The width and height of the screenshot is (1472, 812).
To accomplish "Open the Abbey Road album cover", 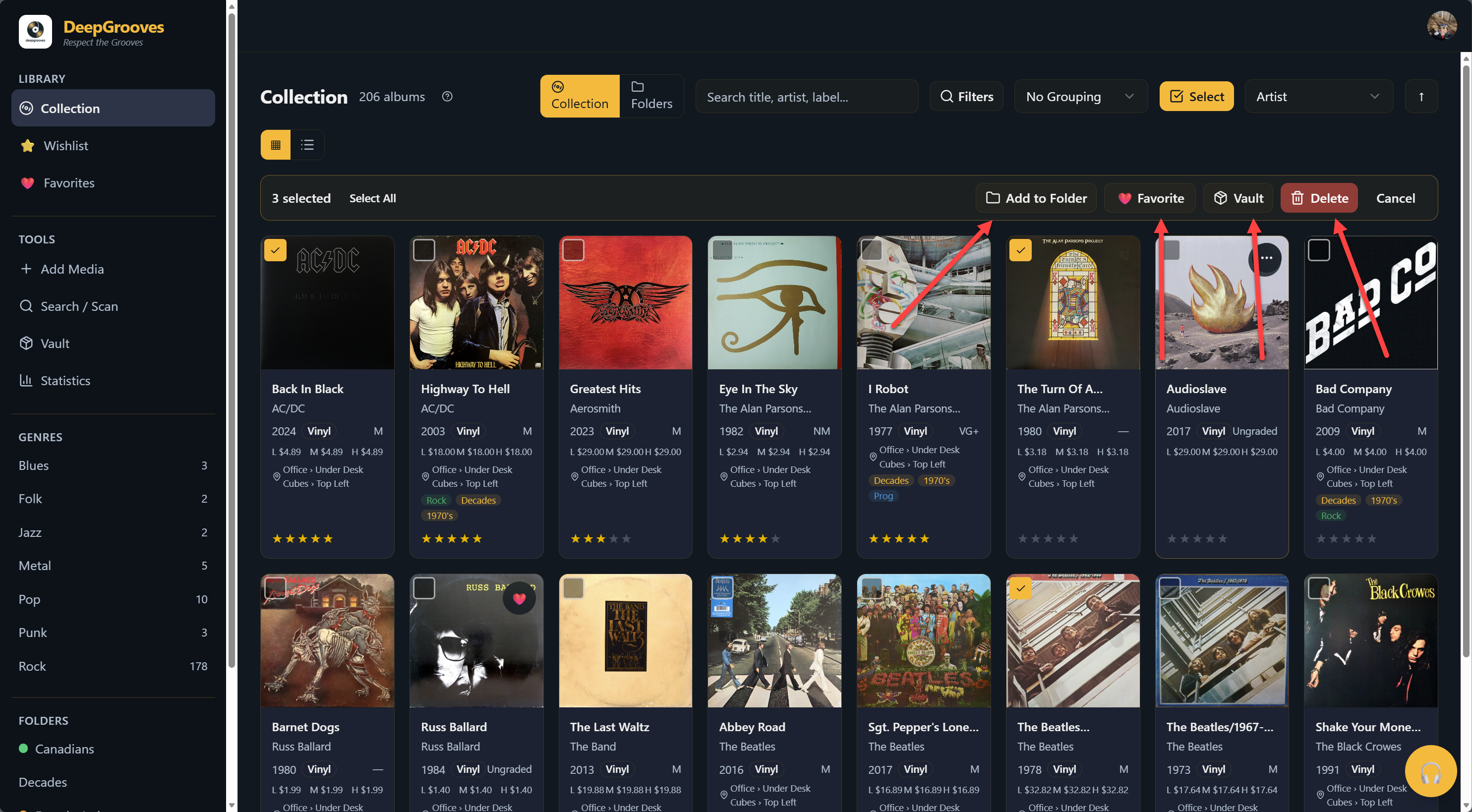I will [x=774, y=640].
